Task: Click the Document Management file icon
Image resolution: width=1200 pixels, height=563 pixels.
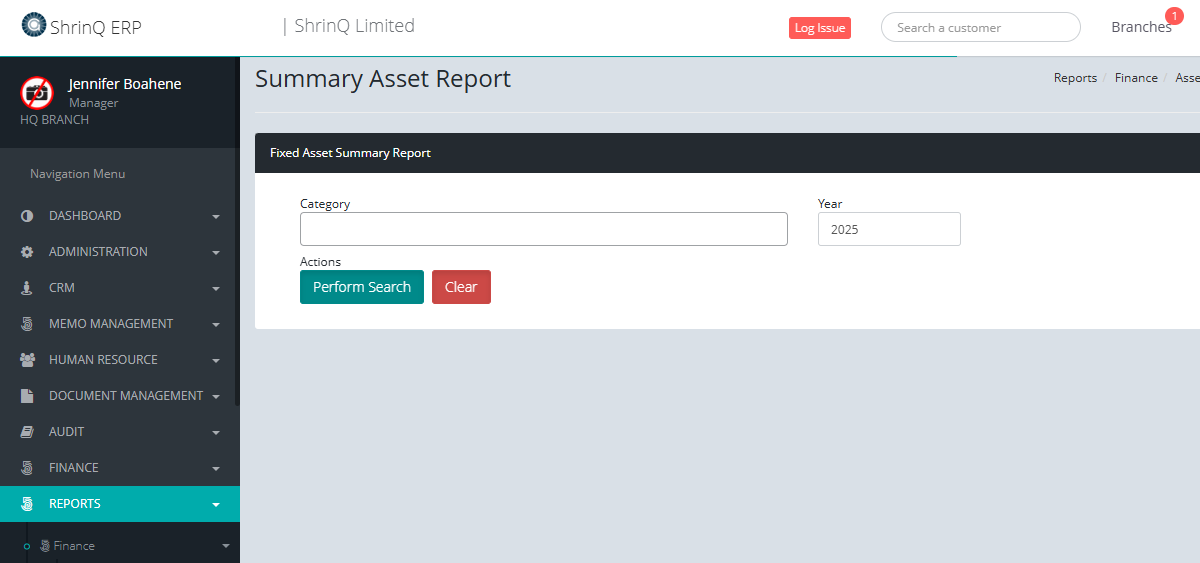Action: click(27, 396)
